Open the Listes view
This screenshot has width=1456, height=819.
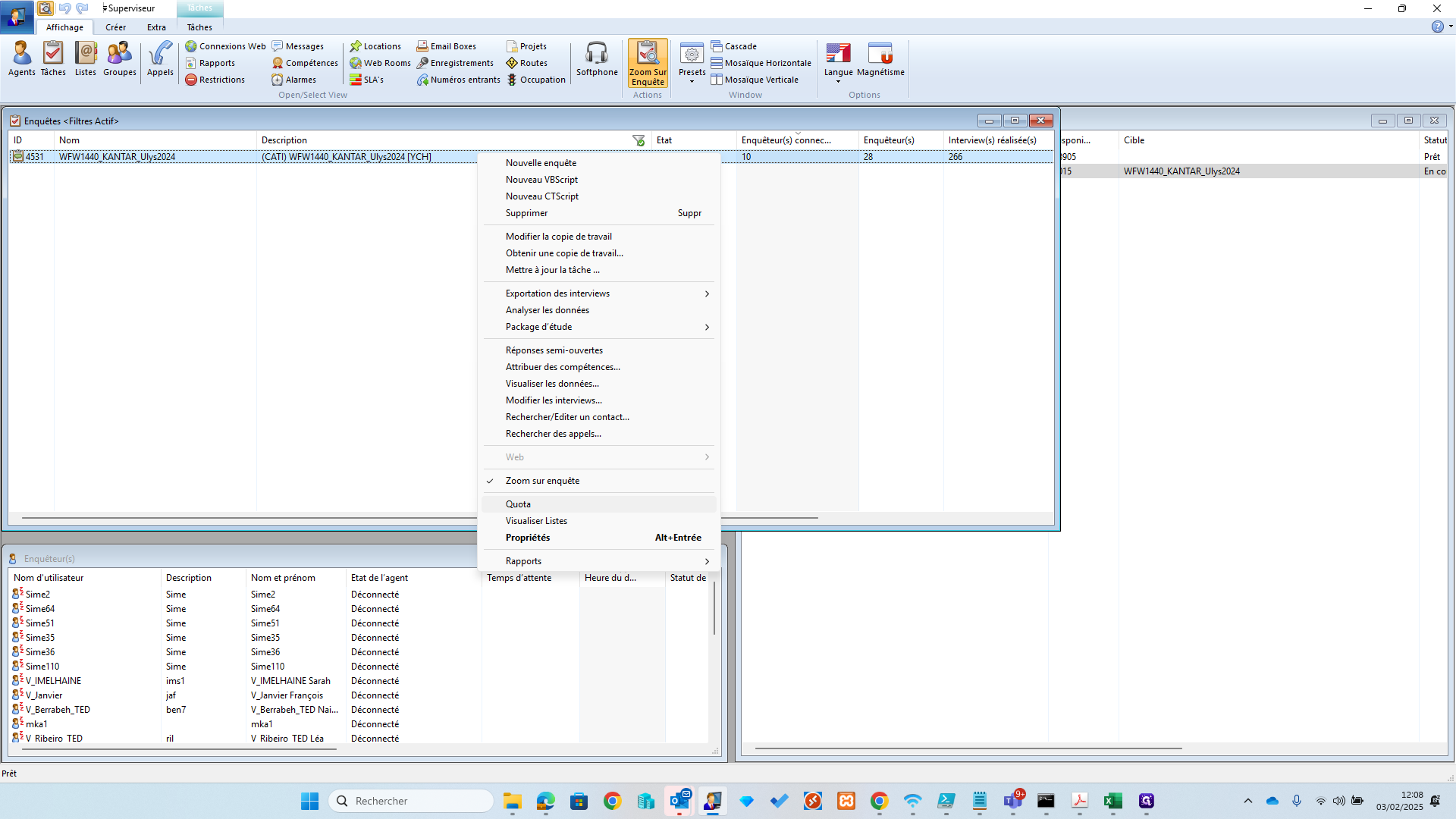click(x=86, y=59)
